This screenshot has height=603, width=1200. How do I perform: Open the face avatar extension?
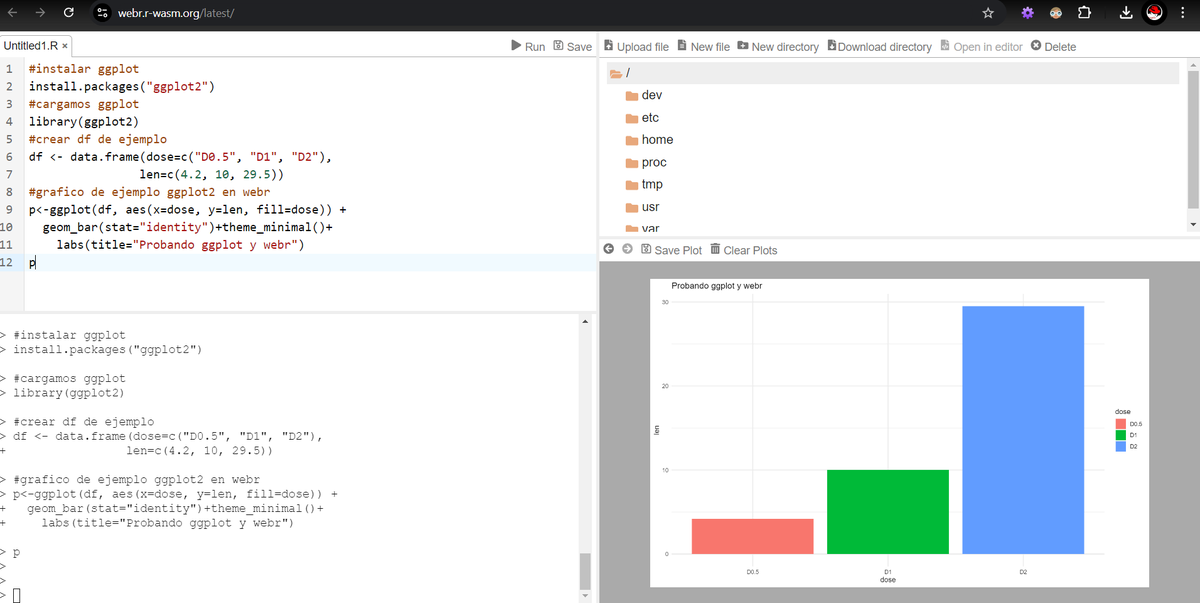pyautogui.click(x=1054, y=13)
